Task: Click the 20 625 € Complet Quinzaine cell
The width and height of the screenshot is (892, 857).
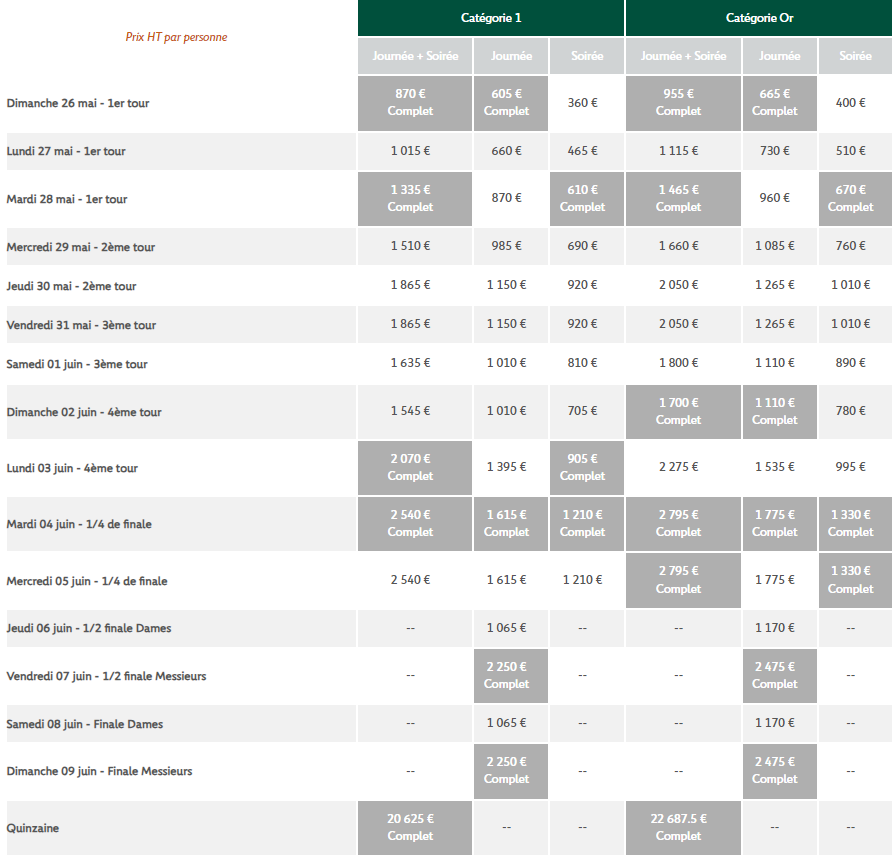Action: pos(410,827)
